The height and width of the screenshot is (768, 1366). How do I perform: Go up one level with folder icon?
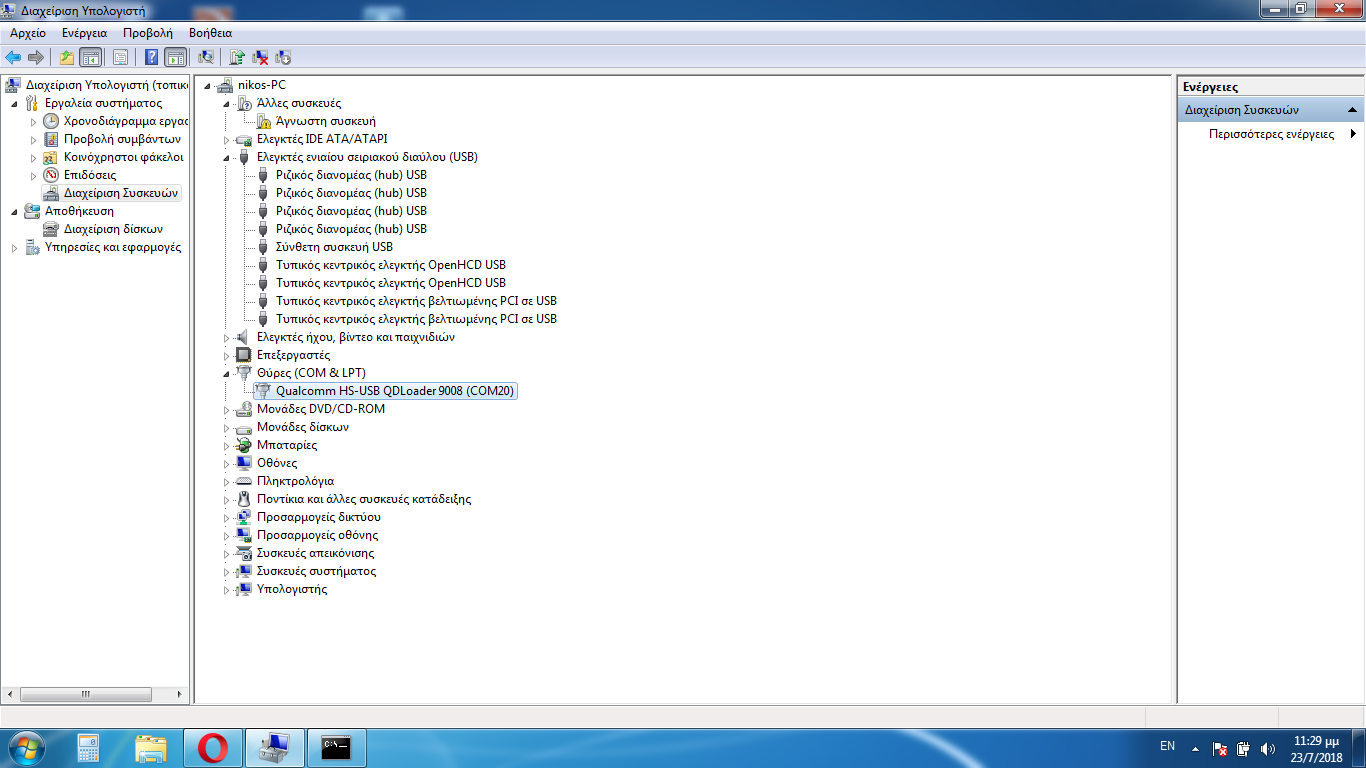(67, 57)
